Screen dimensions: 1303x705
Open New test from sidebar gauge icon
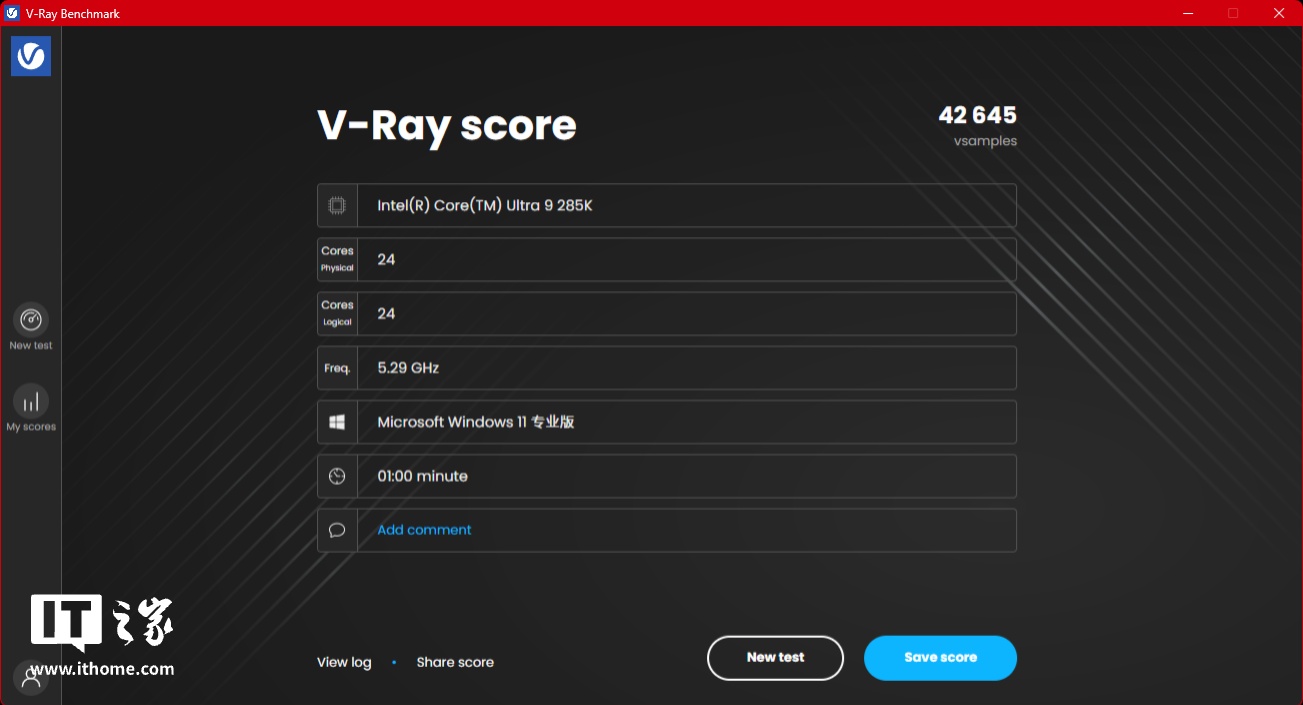point(31,320)
